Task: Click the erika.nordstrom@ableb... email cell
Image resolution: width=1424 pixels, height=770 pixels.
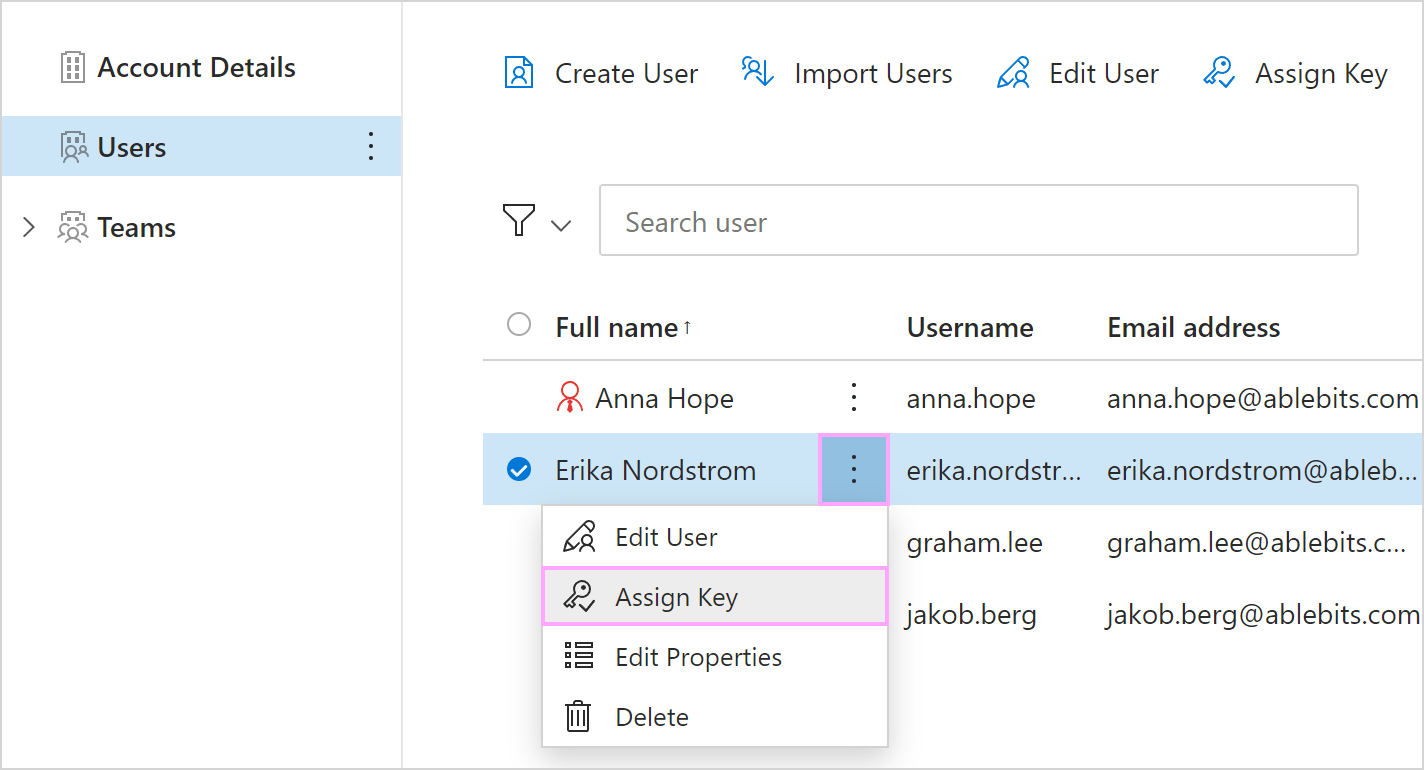Action: point(1263,470)
